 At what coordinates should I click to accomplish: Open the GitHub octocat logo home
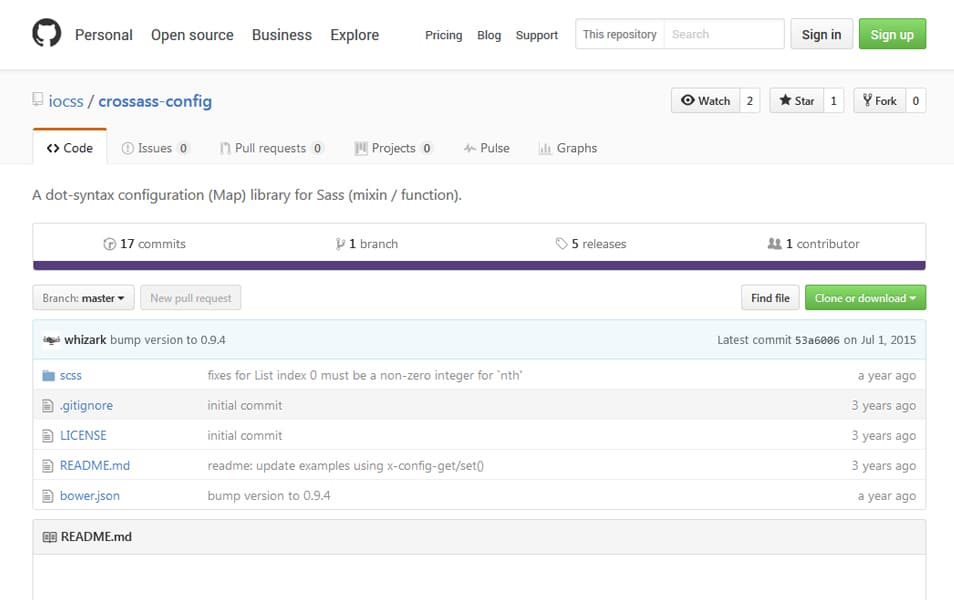47,33
